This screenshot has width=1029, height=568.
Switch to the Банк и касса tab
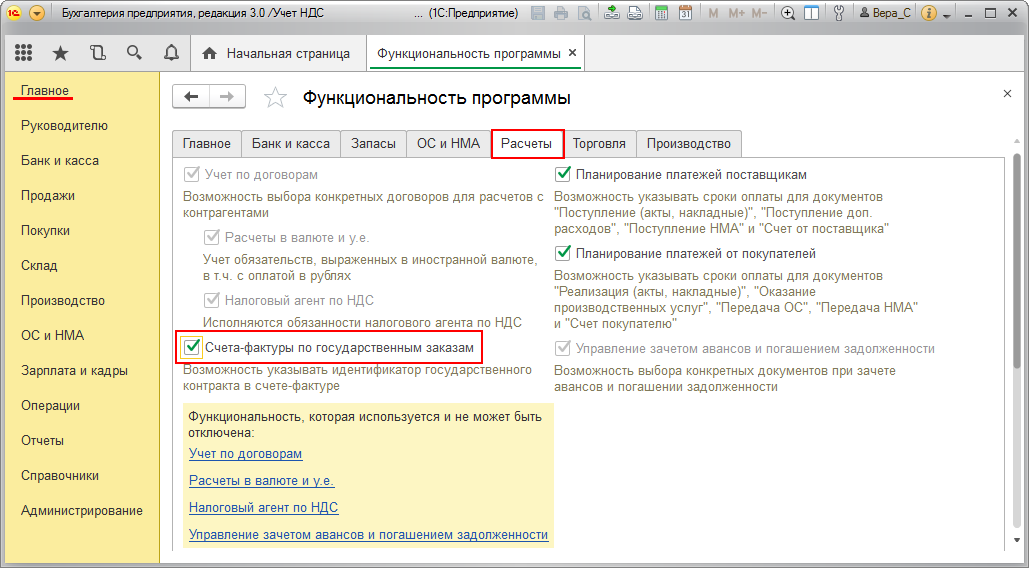click(290, 143)
